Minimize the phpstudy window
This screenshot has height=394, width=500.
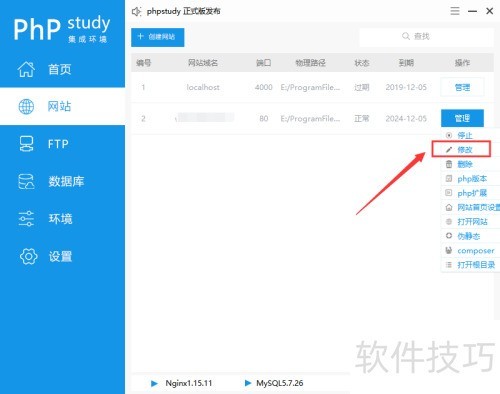coord(472,11)
